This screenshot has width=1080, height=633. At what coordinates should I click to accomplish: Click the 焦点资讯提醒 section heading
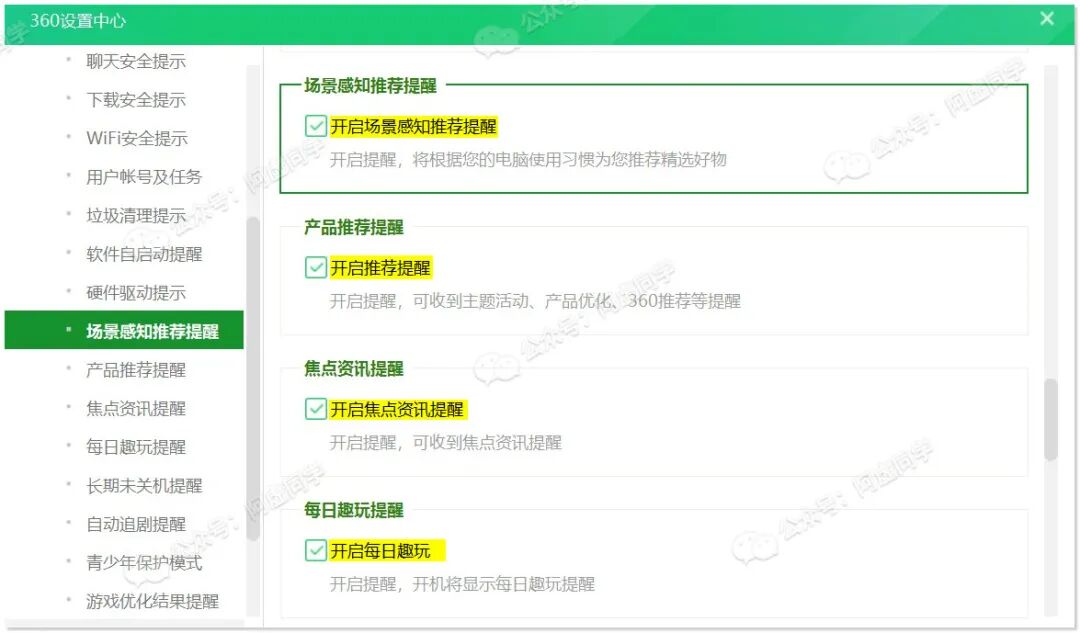pyautogui.click(x=354, y=369)
